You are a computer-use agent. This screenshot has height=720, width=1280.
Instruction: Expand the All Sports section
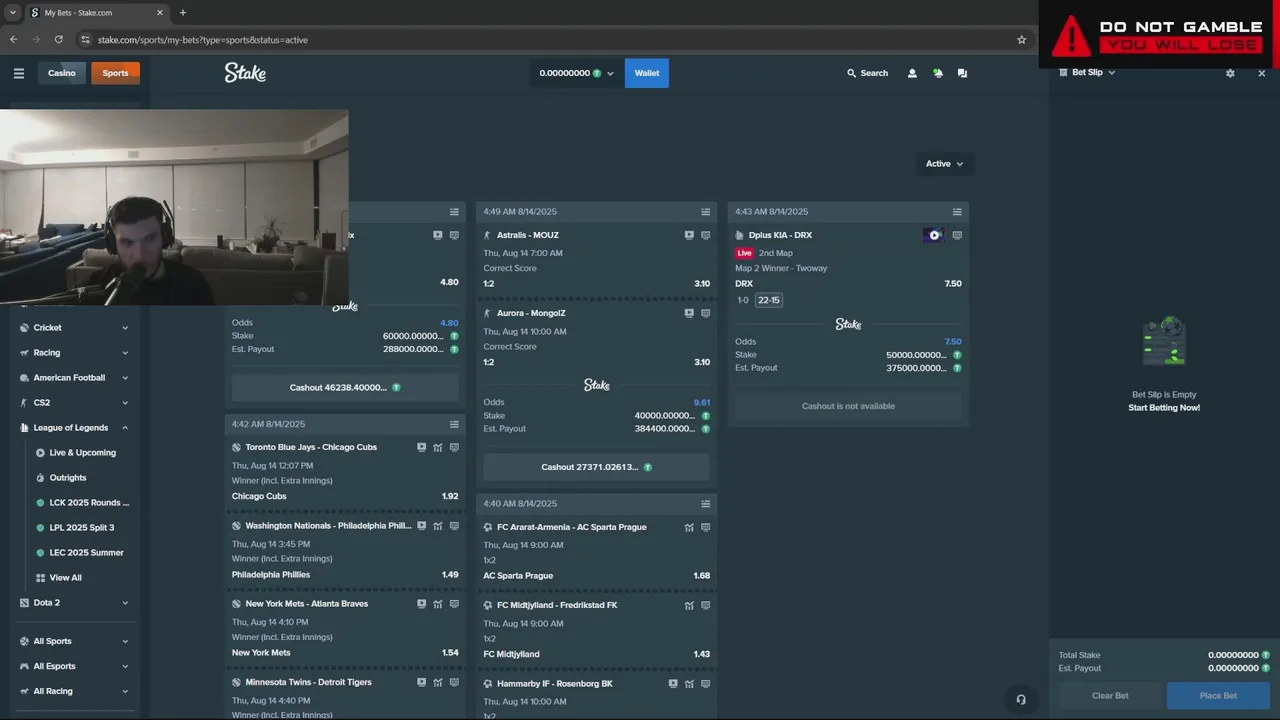73,641
